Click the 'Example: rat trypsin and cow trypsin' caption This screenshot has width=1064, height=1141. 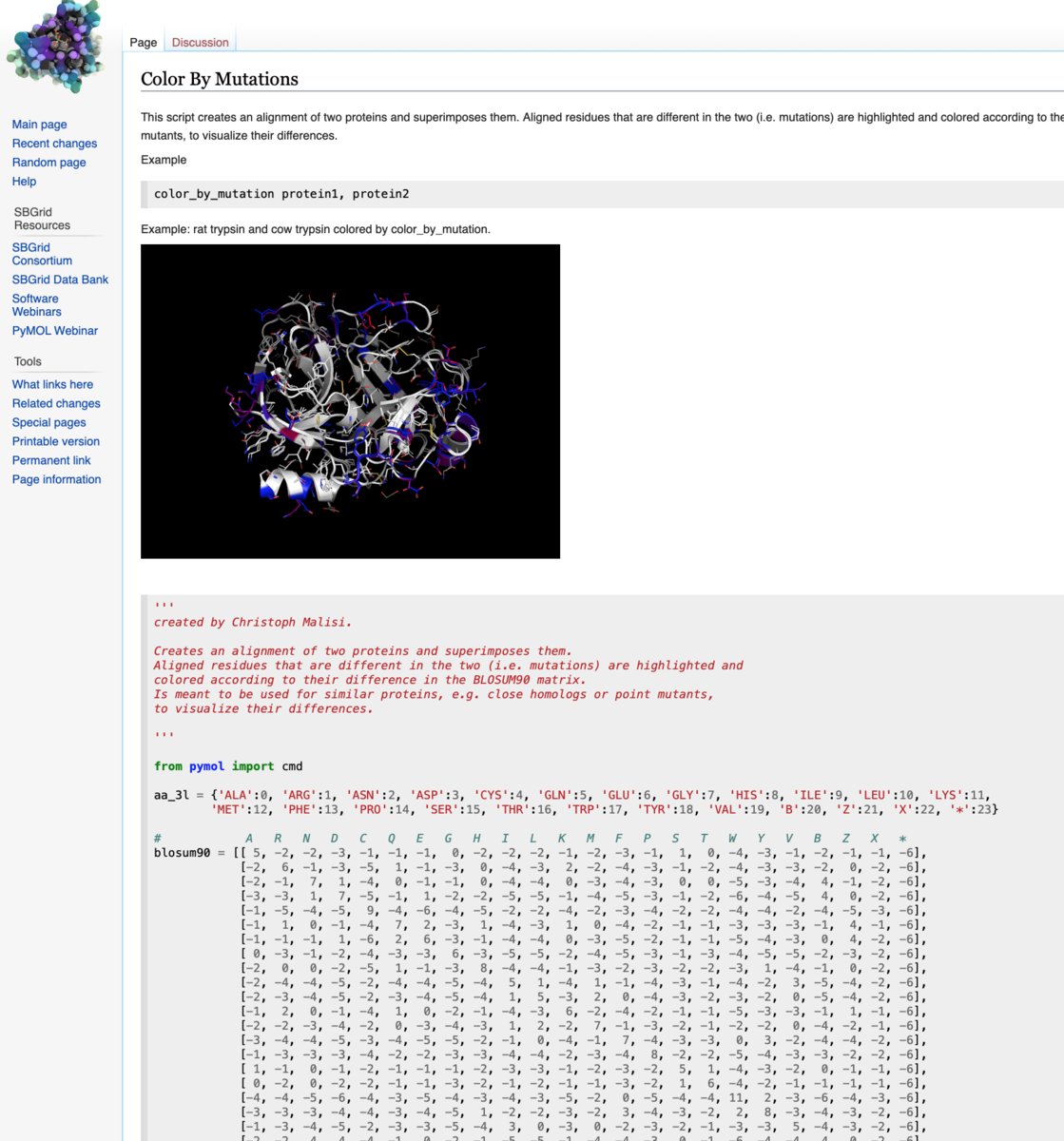point(316,229)
